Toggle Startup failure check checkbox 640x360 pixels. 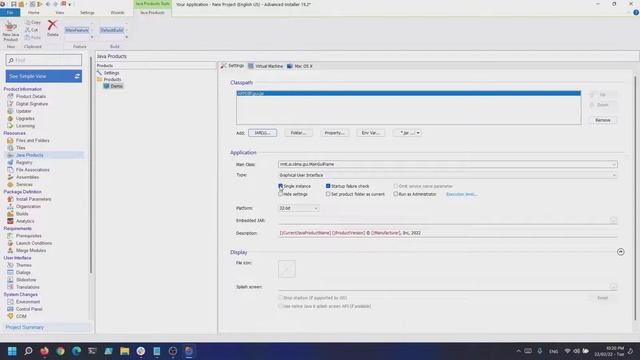pos(328,186)
